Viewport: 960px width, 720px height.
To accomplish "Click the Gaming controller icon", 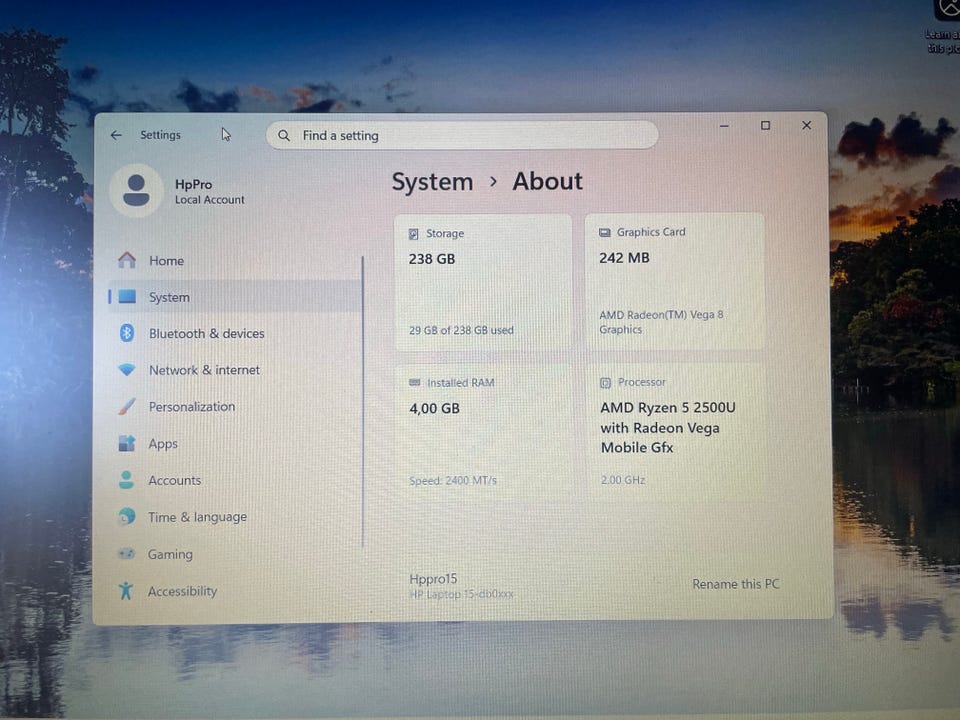I will click(127, 553).
